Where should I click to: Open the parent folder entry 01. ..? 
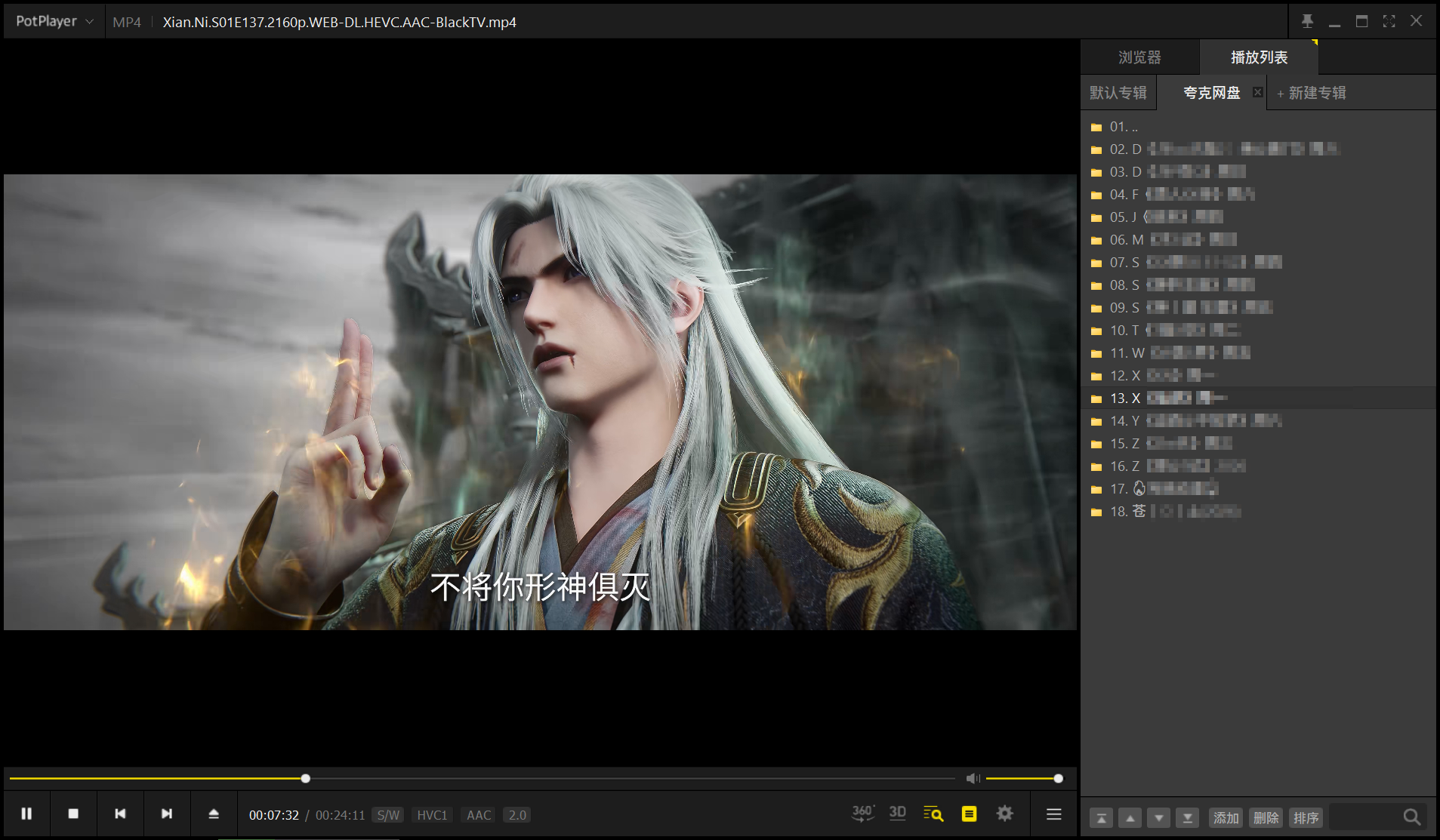[x=1258, y=127]
